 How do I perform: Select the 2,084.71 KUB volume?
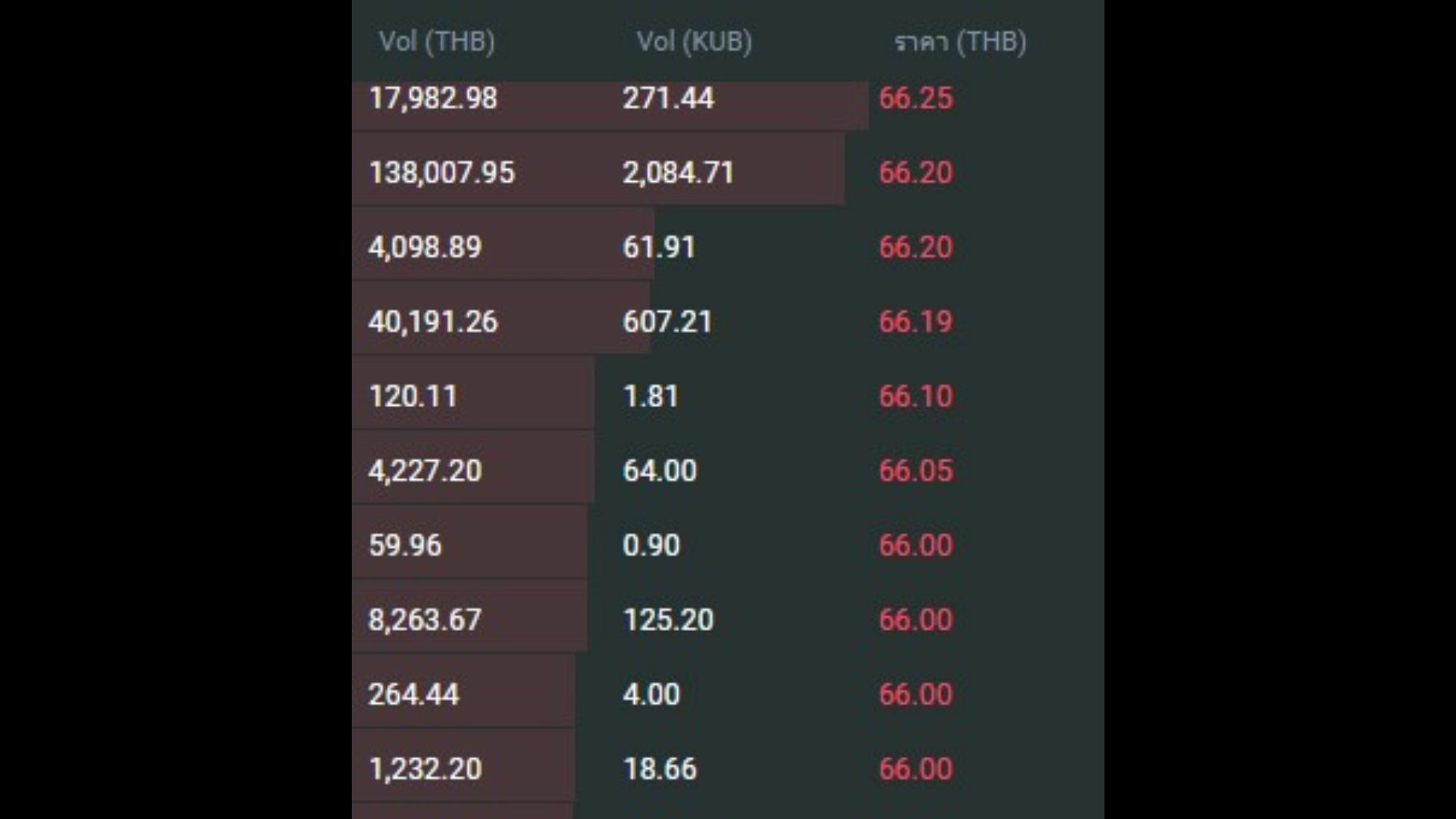pyautogui.click(x=678, y=173)
